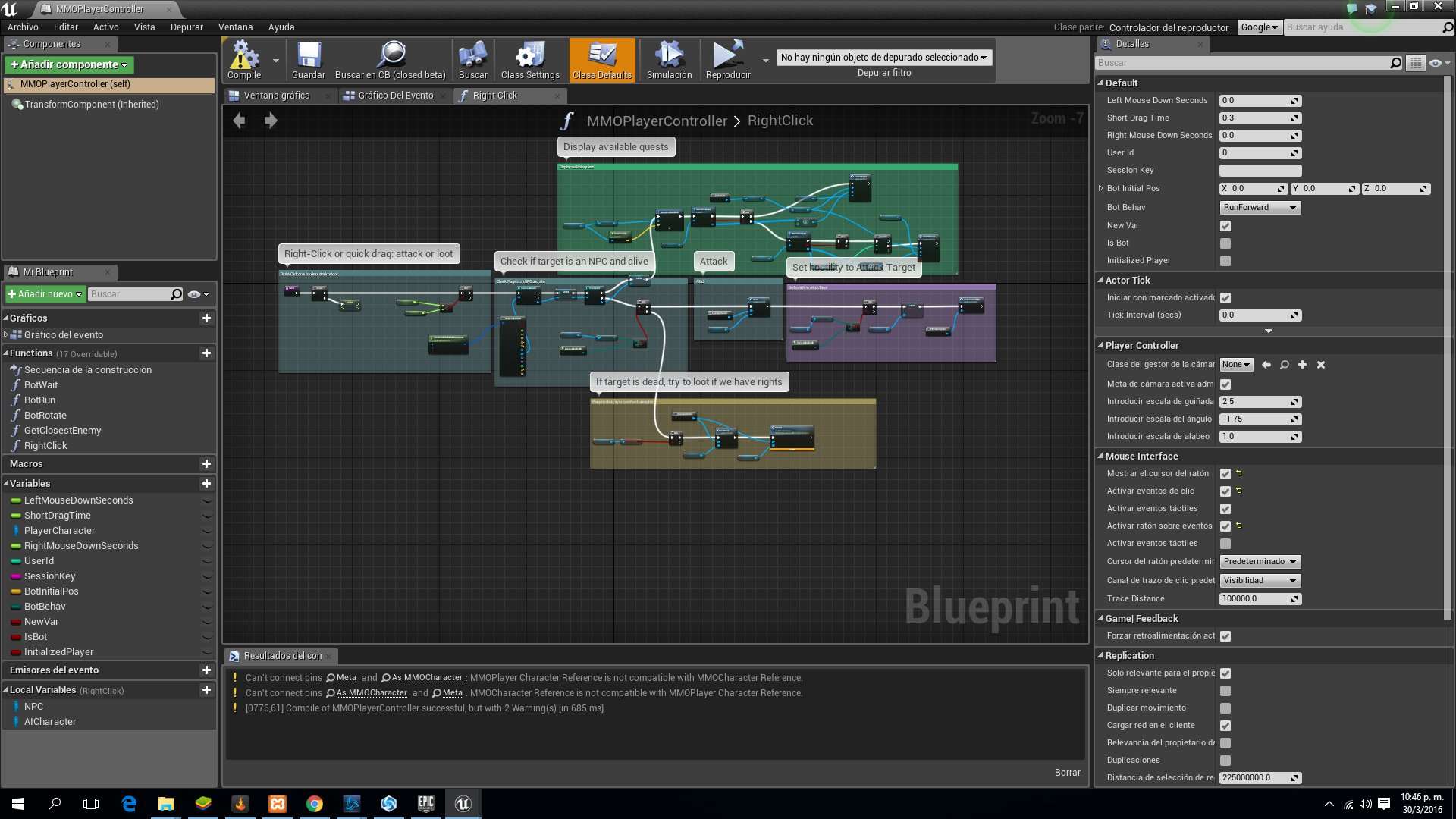Click the Añadir componente button
The width and height of the screenshot is (1456, 819).
(x=69, y=65)
